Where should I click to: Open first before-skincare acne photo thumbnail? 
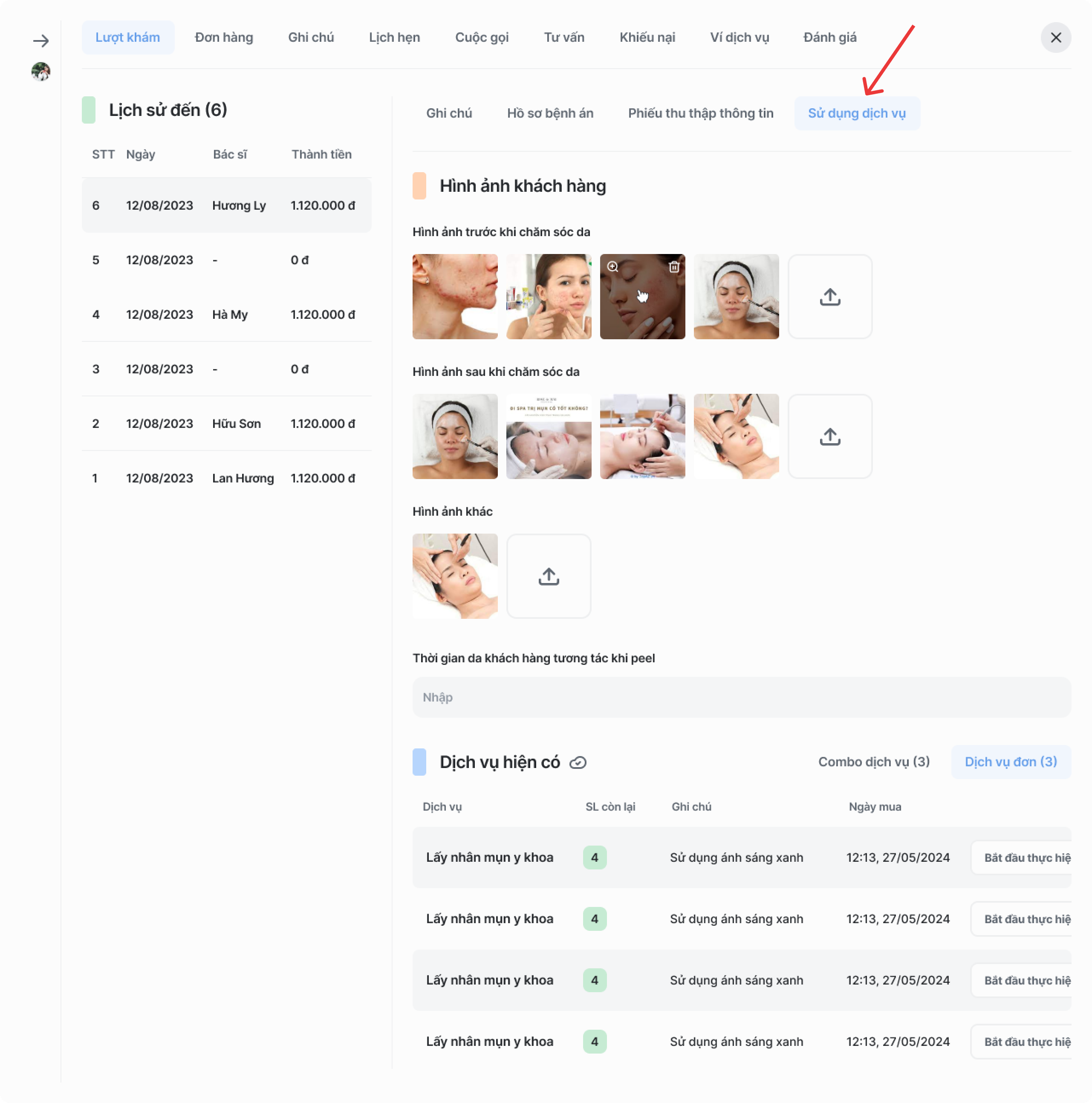click(455, 297)
